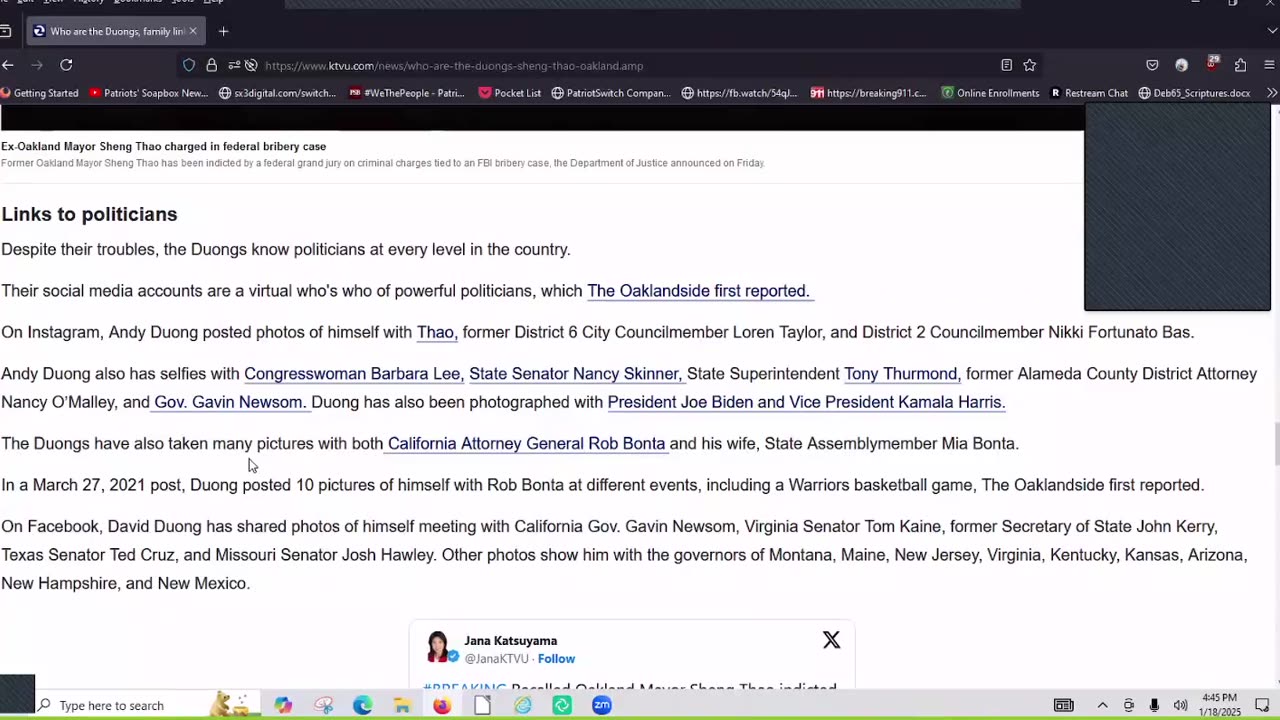Screen dimensions: 1280x720
Task: Go back to previous page
Action: 8,65
